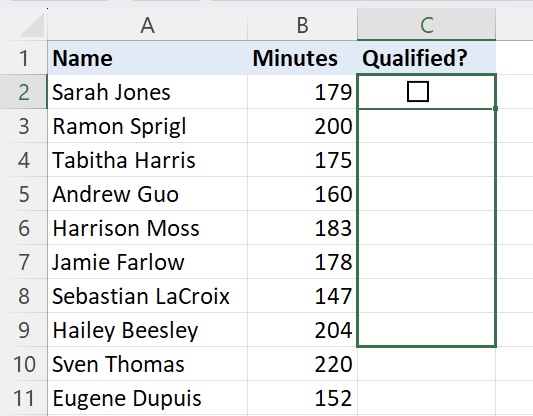This screenshot has width=533, height=416.
Task: Click the Qualified? header cell
Action: [x=427, y=58]
